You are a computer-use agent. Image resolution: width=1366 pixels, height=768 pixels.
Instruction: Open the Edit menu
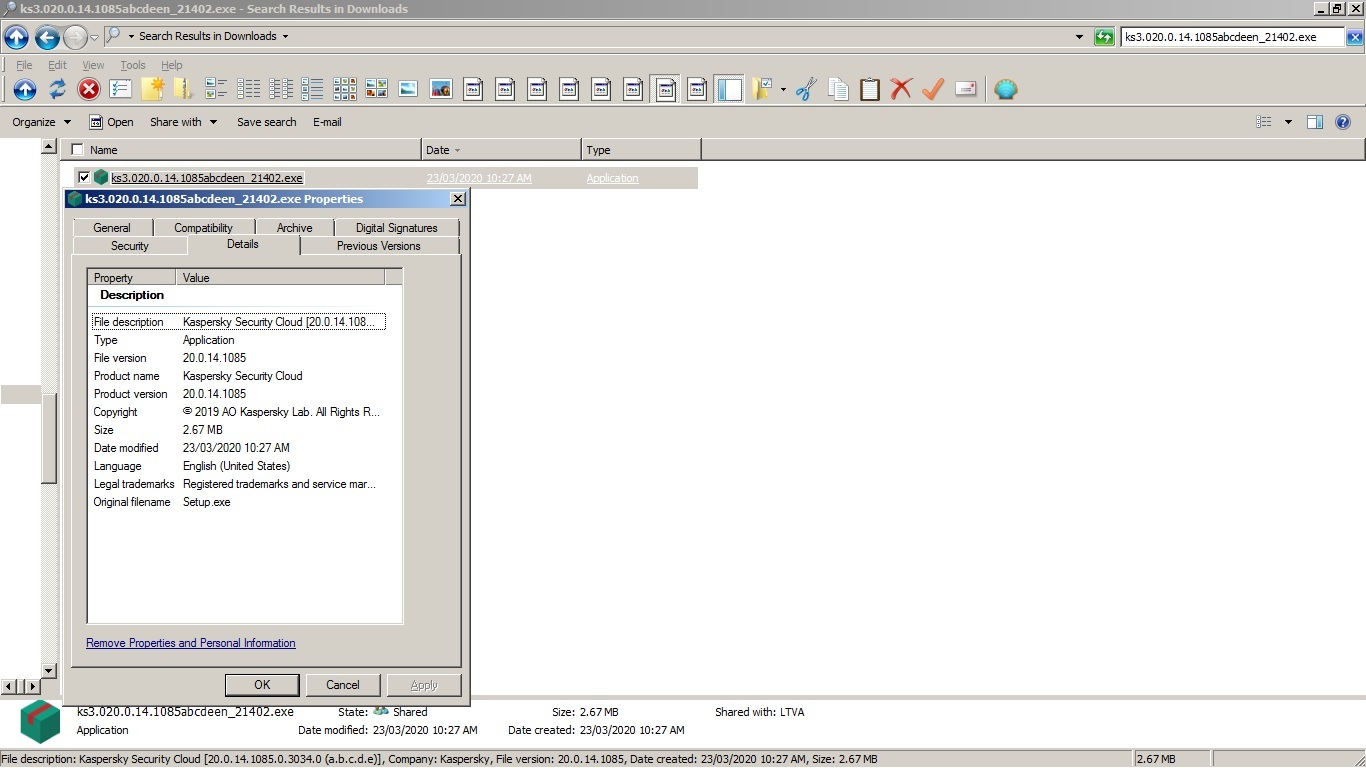(58, 65)
